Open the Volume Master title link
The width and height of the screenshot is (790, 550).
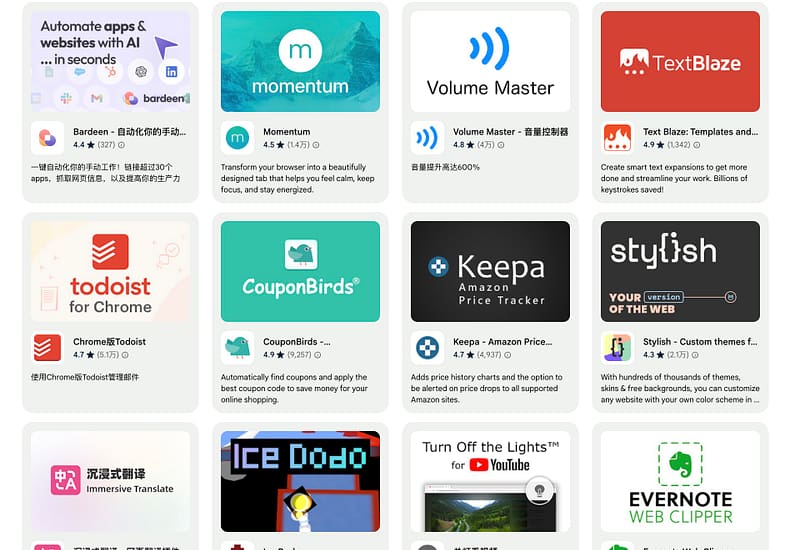[510, 132]
